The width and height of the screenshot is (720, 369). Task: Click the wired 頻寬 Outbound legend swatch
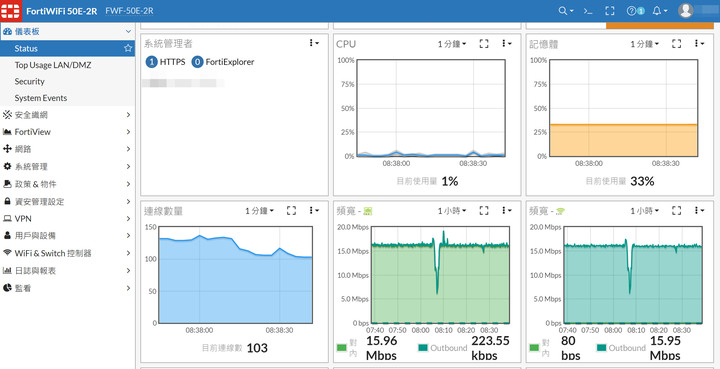(x=423, y=347)
